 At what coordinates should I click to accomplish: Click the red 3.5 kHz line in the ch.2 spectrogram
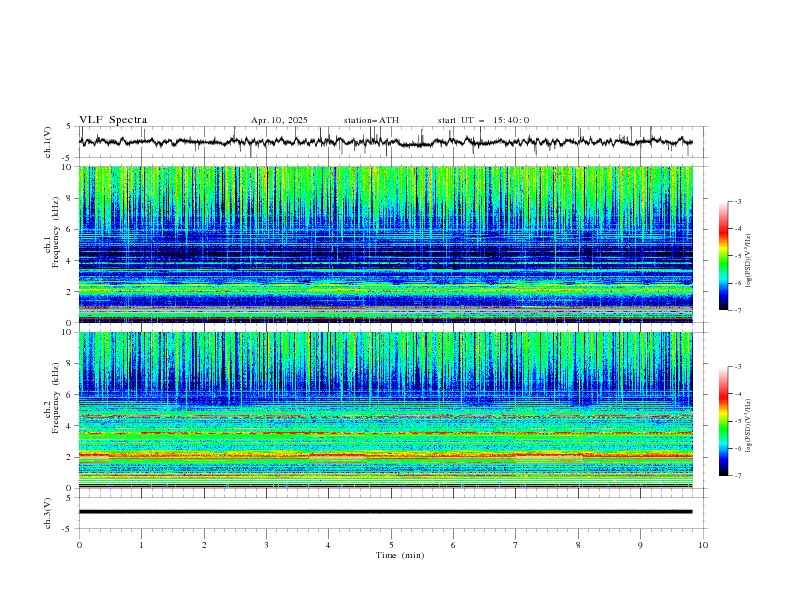coord(385,433)
